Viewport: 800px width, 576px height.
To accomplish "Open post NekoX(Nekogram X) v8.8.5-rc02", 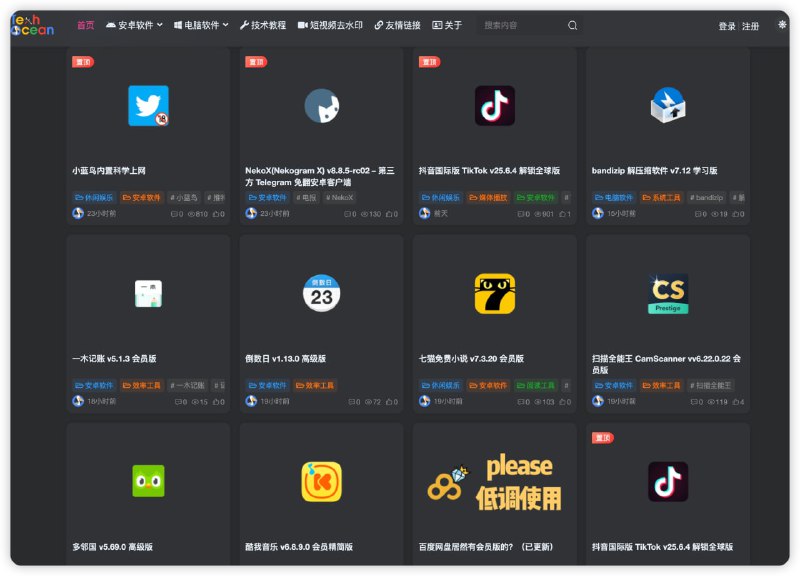I will 320,177.
